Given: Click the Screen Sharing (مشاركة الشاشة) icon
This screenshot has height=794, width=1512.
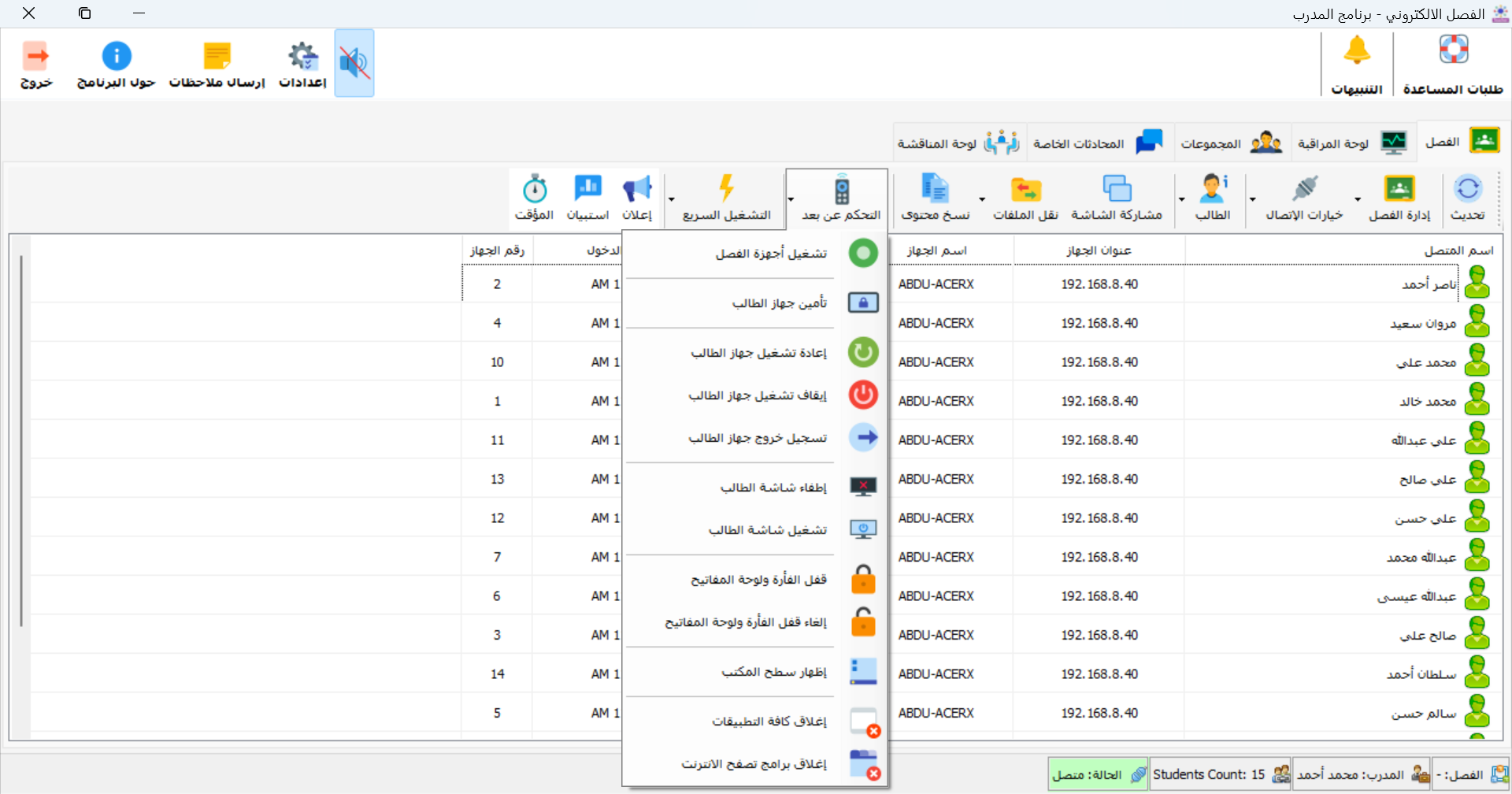Looking at the screenshot, I should click(x=1117, y=190).
